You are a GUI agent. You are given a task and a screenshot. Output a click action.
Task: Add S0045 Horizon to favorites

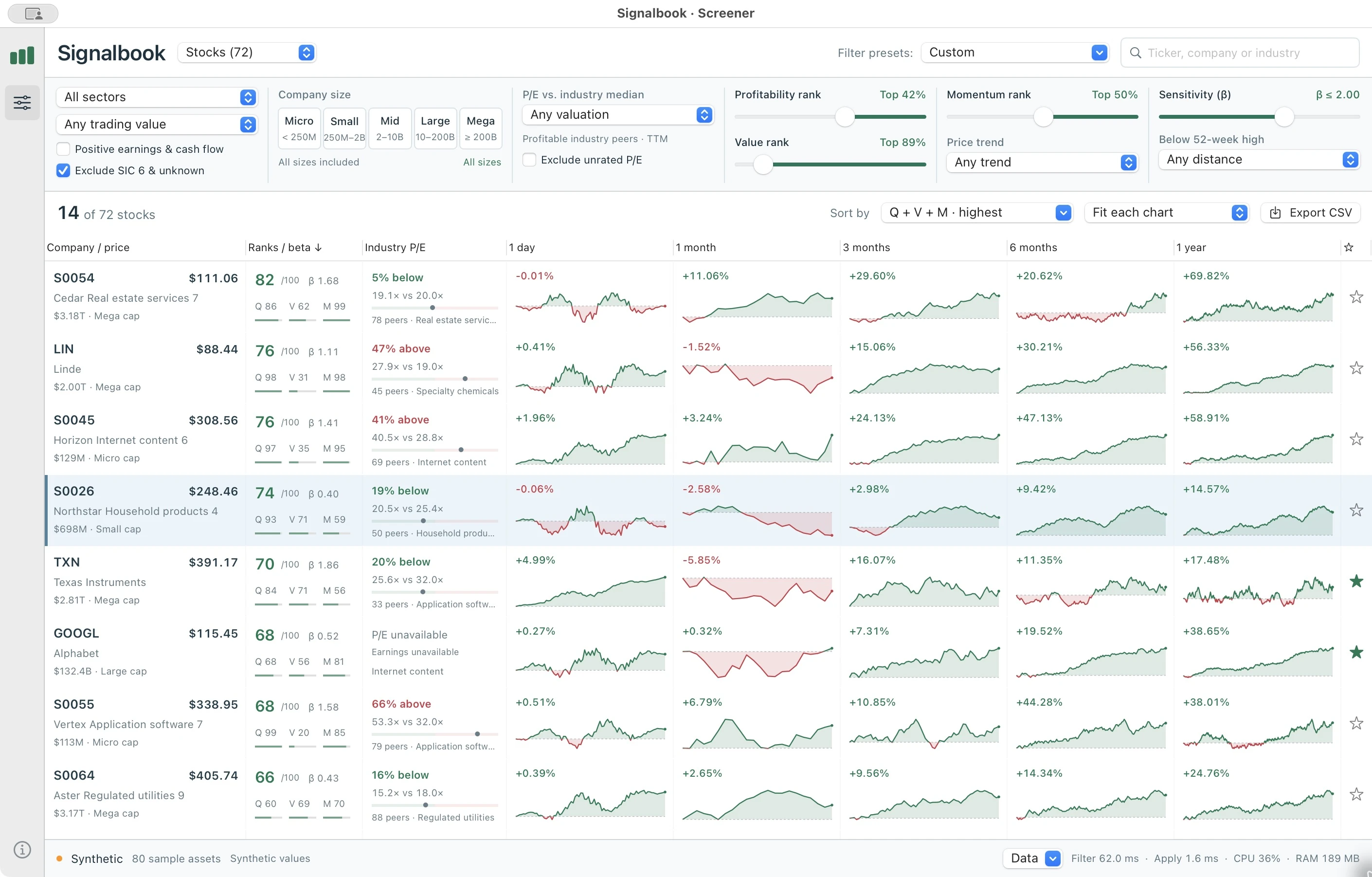[1356, 439]
